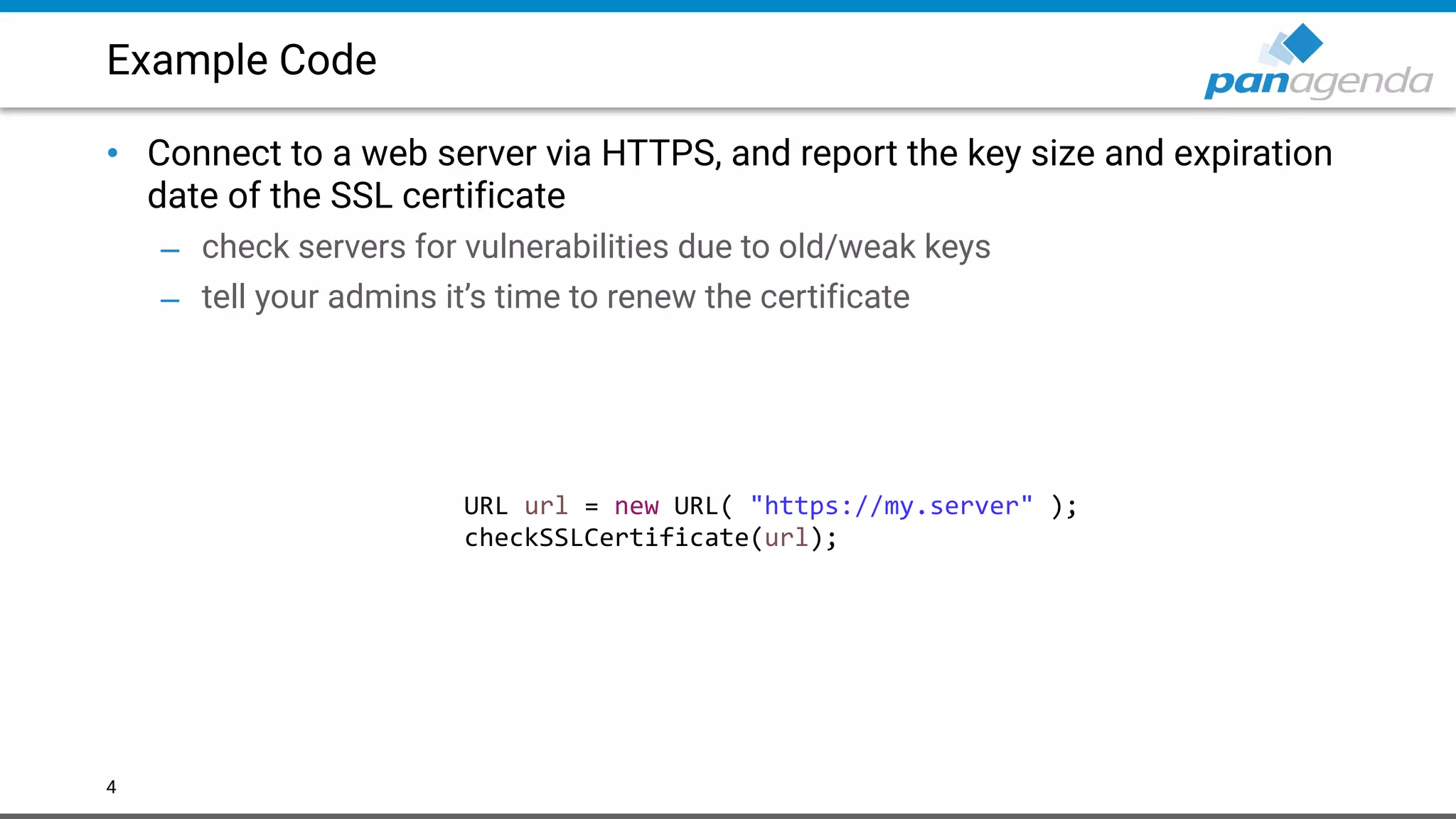The height and width of the screenshot is (819, 1456).
Task: Click the gray bar at bottom of slide
Action: [x=728, y=815]
